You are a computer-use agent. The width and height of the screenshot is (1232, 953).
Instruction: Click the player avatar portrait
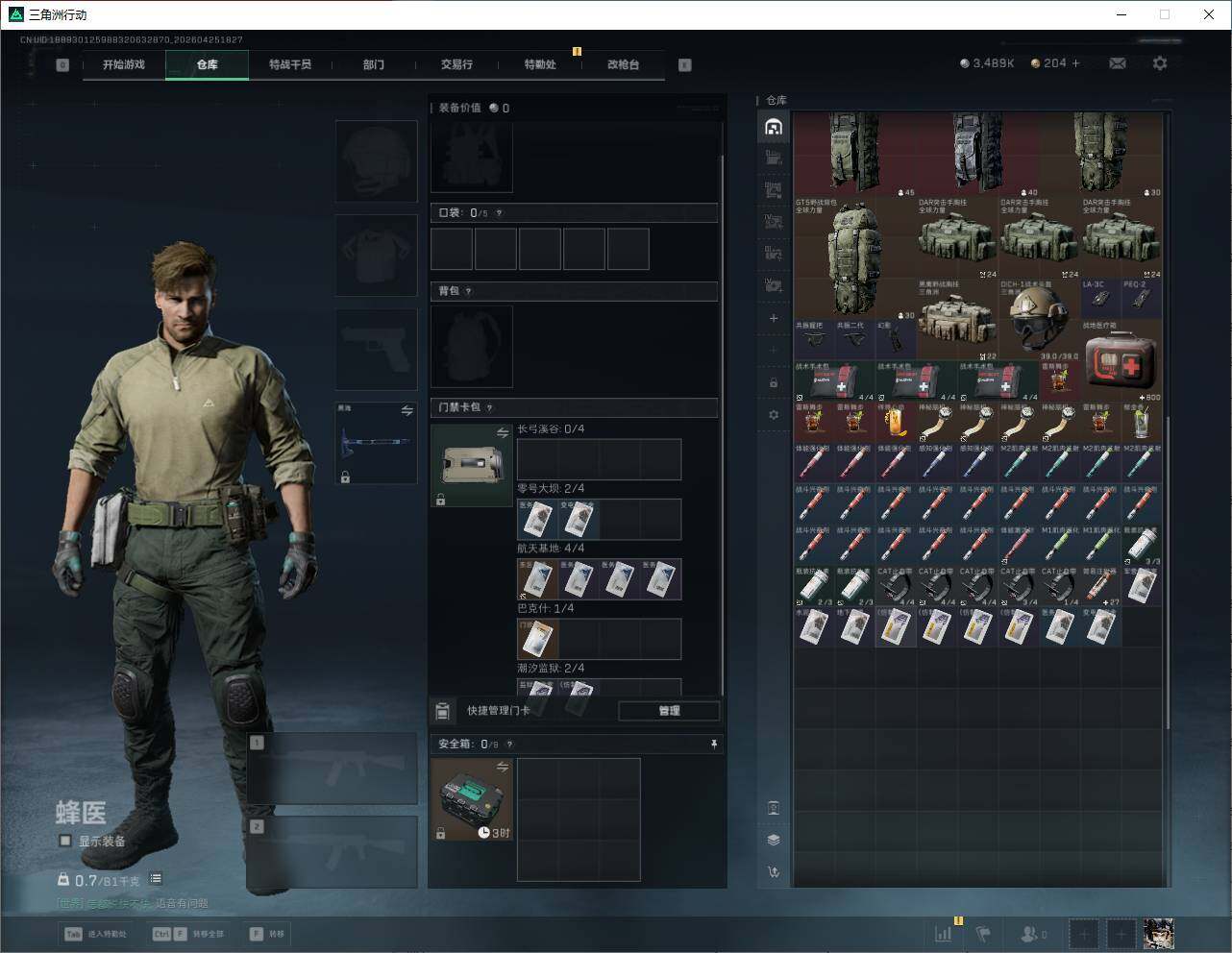coord(1158,933)
